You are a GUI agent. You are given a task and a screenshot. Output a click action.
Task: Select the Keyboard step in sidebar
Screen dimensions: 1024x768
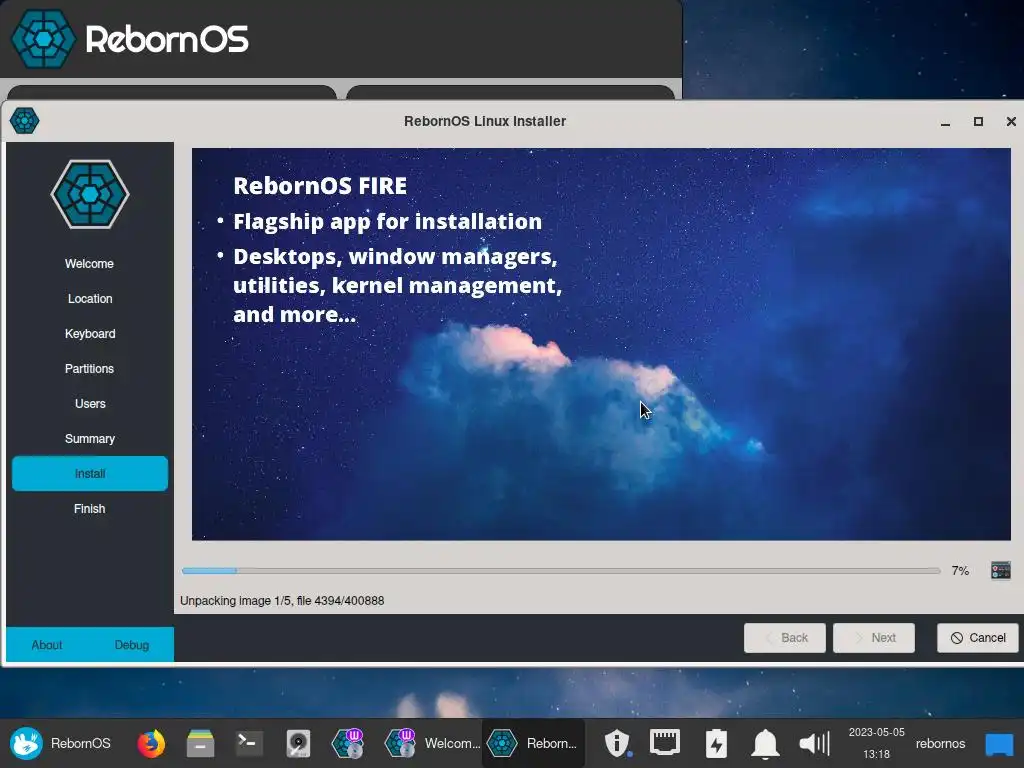pos(89,334)
